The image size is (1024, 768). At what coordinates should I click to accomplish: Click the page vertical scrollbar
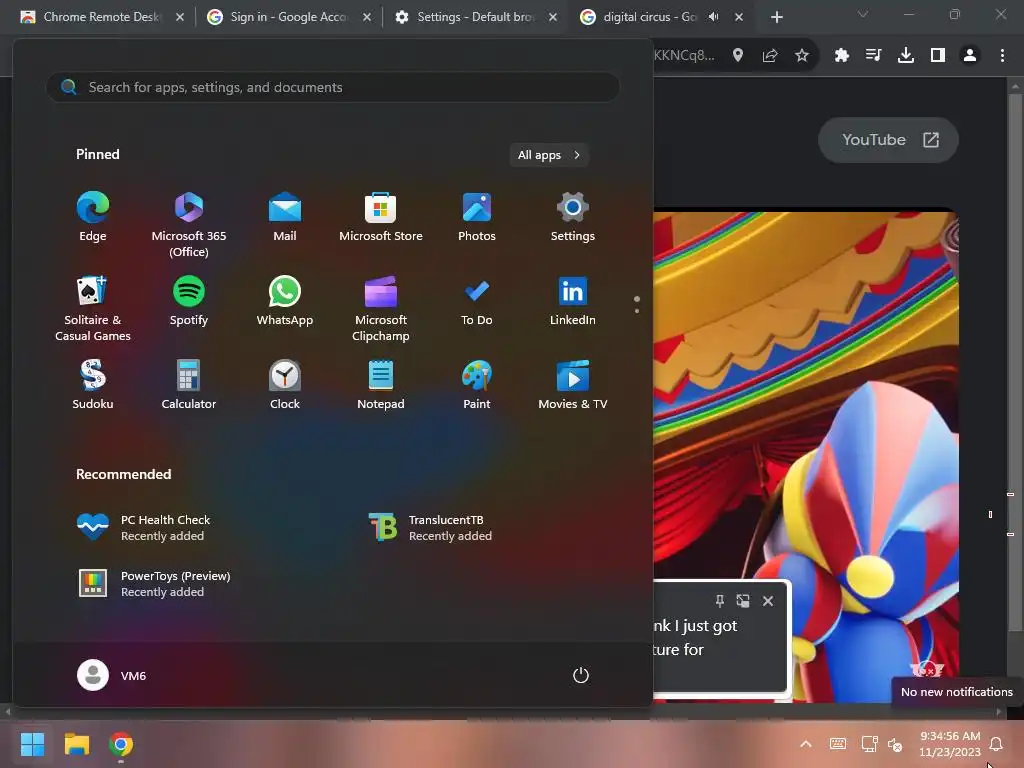click(x=1014, y=362)
